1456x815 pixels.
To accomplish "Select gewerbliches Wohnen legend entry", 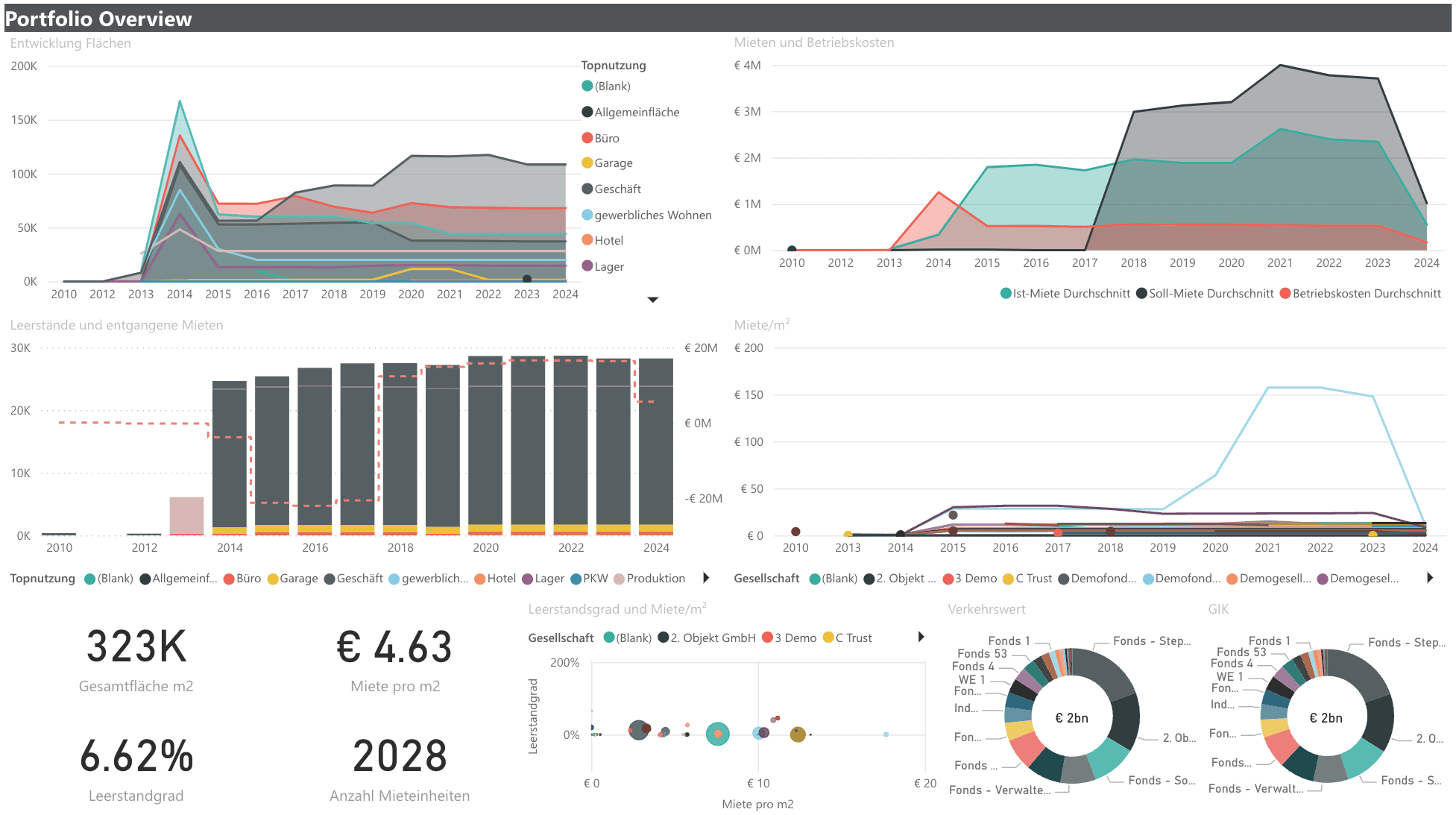I will tap(646, 215).
